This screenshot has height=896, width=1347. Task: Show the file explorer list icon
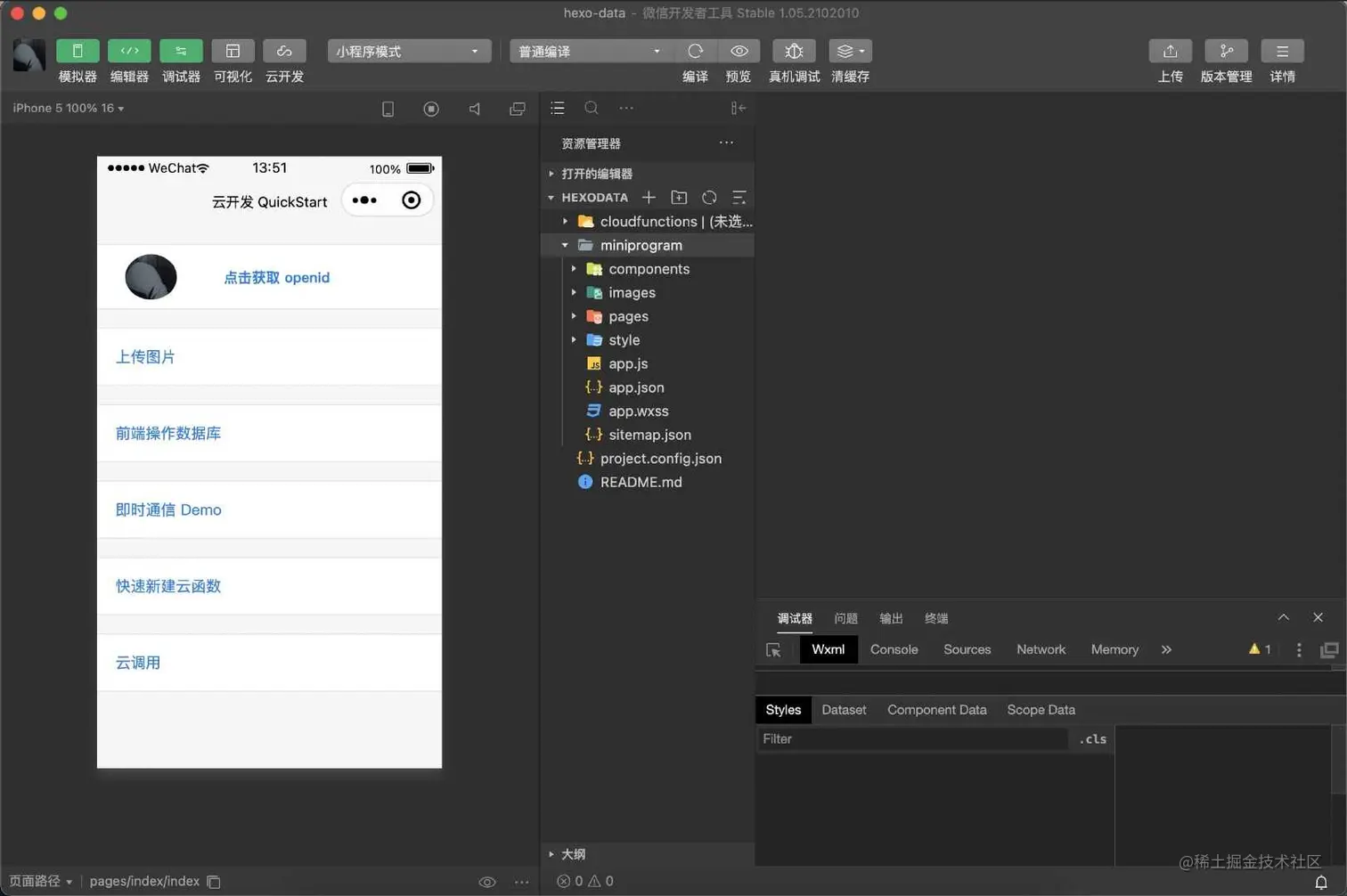point(558,108)
